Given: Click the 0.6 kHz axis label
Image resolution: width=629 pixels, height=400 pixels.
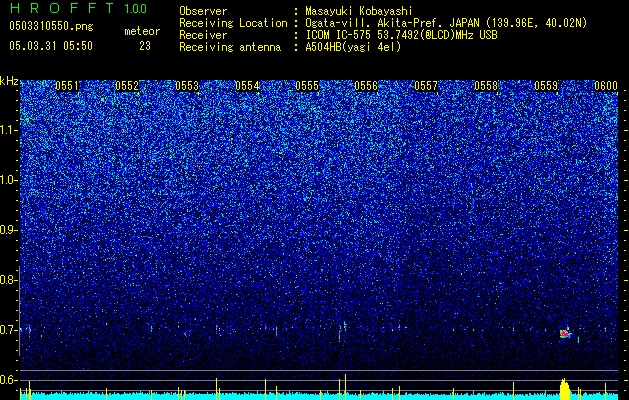Looking at the screenshot, I should click(x=8, y=380).
